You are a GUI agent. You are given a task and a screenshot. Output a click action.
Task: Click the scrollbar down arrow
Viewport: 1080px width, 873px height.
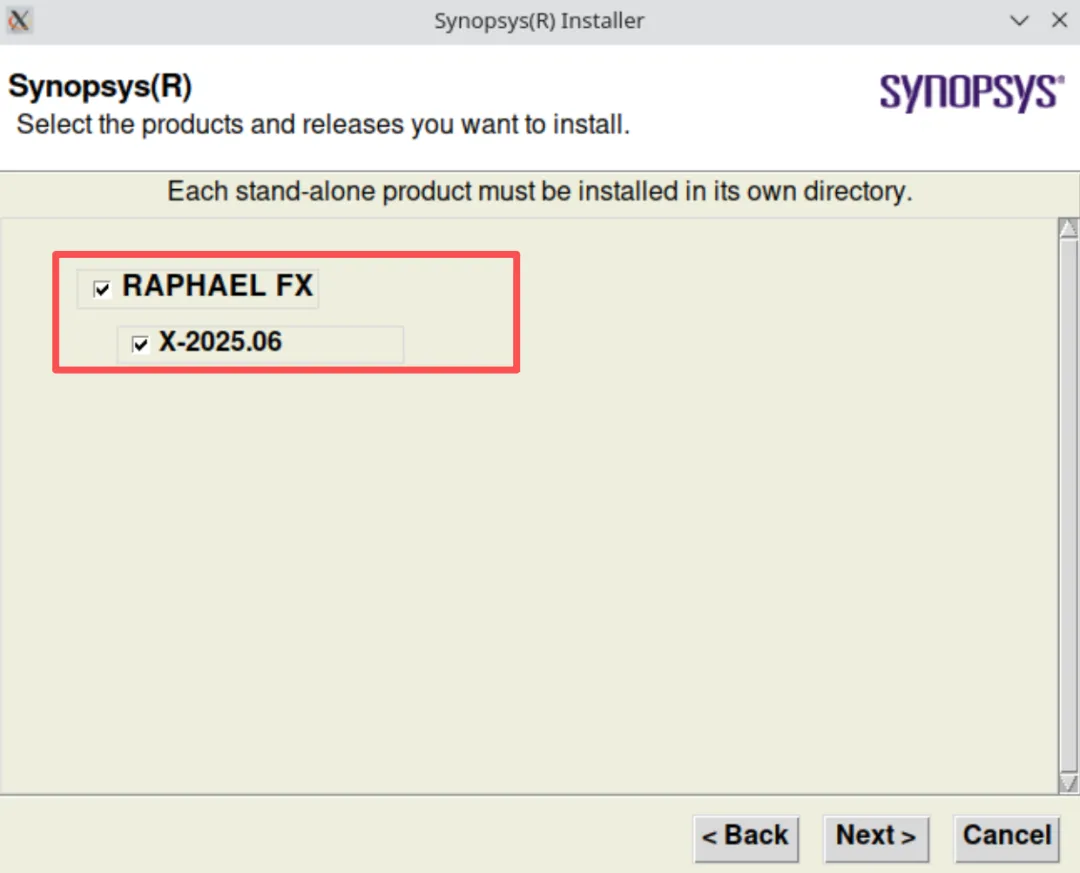pos(1068,783)
